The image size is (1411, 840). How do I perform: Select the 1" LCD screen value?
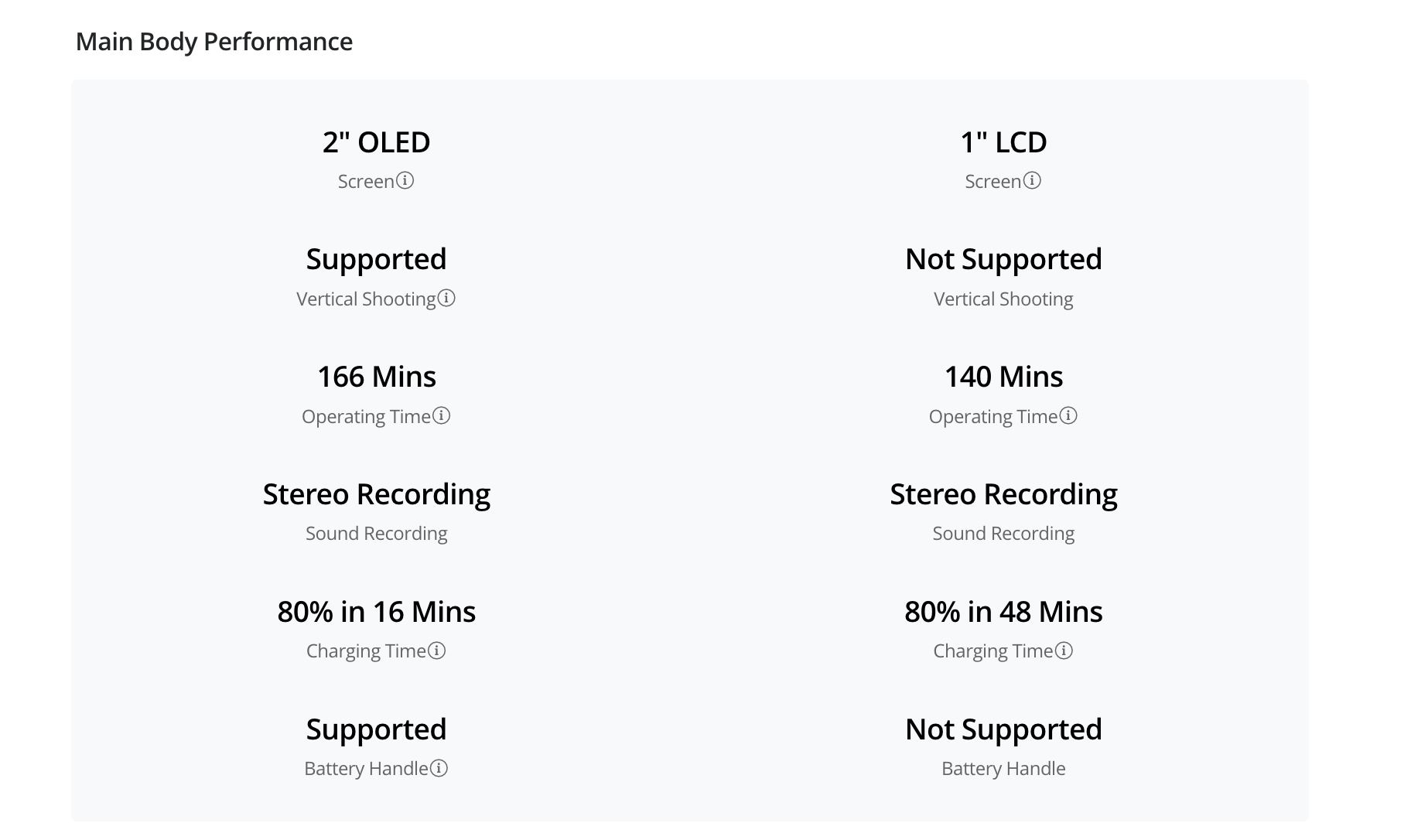pyautogui.click(x=1003, y=142)
